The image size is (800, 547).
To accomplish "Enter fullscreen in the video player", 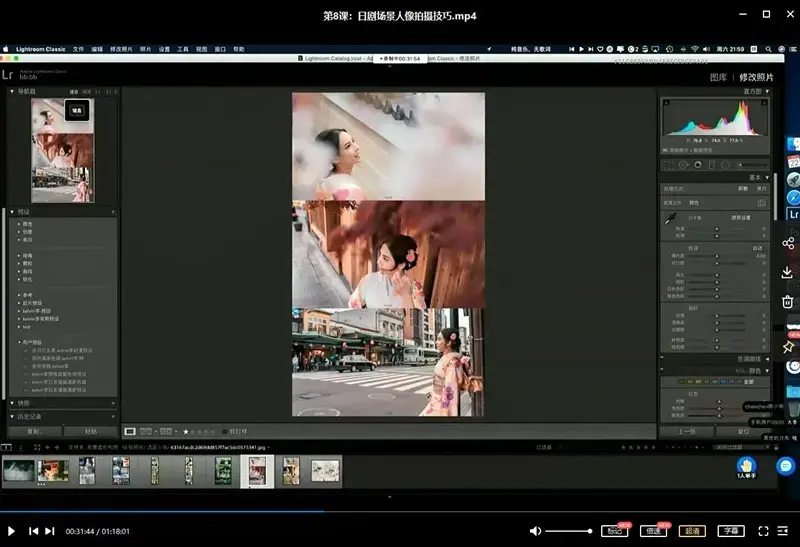I will click(x=764, y=531).
